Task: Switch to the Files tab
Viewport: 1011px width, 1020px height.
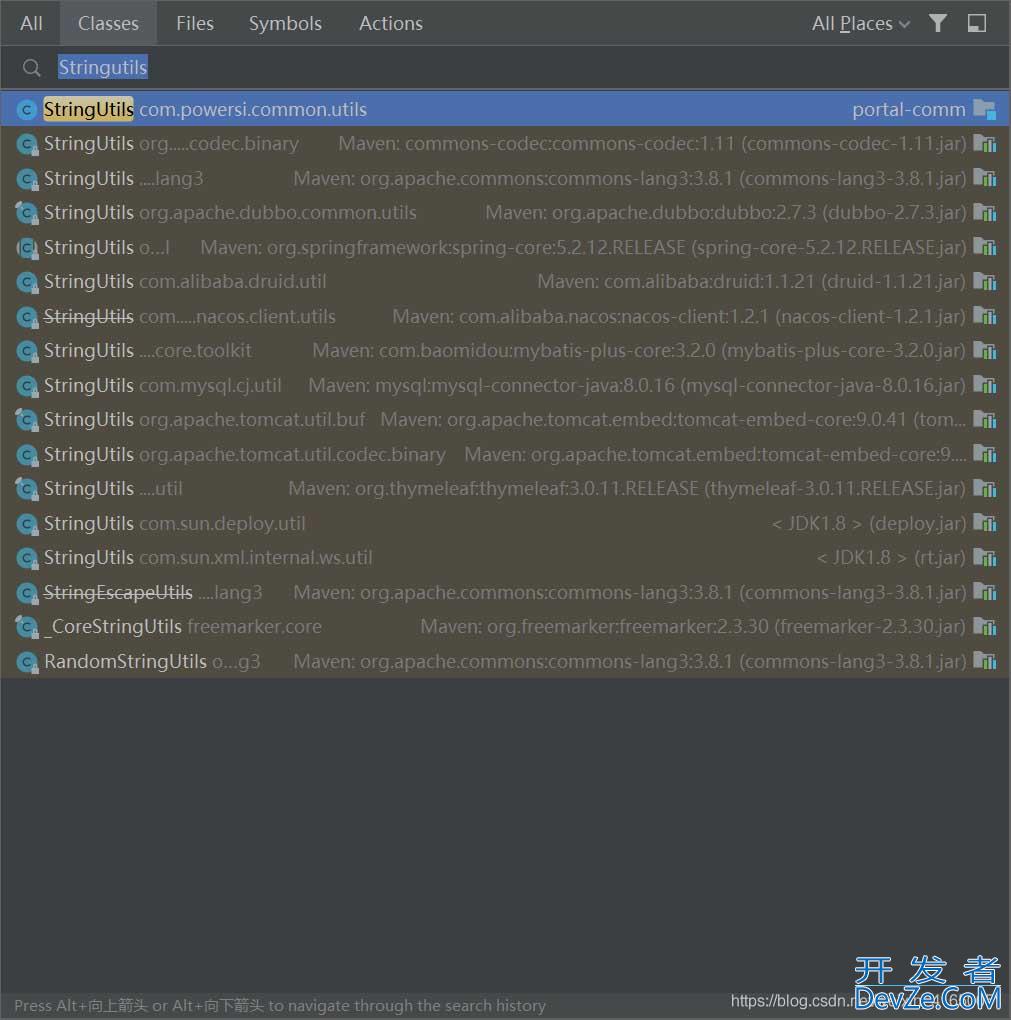Action: (x=195, y=23)
